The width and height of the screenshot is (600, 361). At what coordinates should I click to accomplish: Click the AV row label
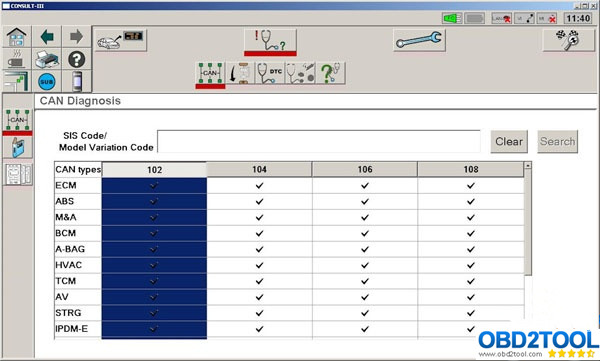(62, 297)
